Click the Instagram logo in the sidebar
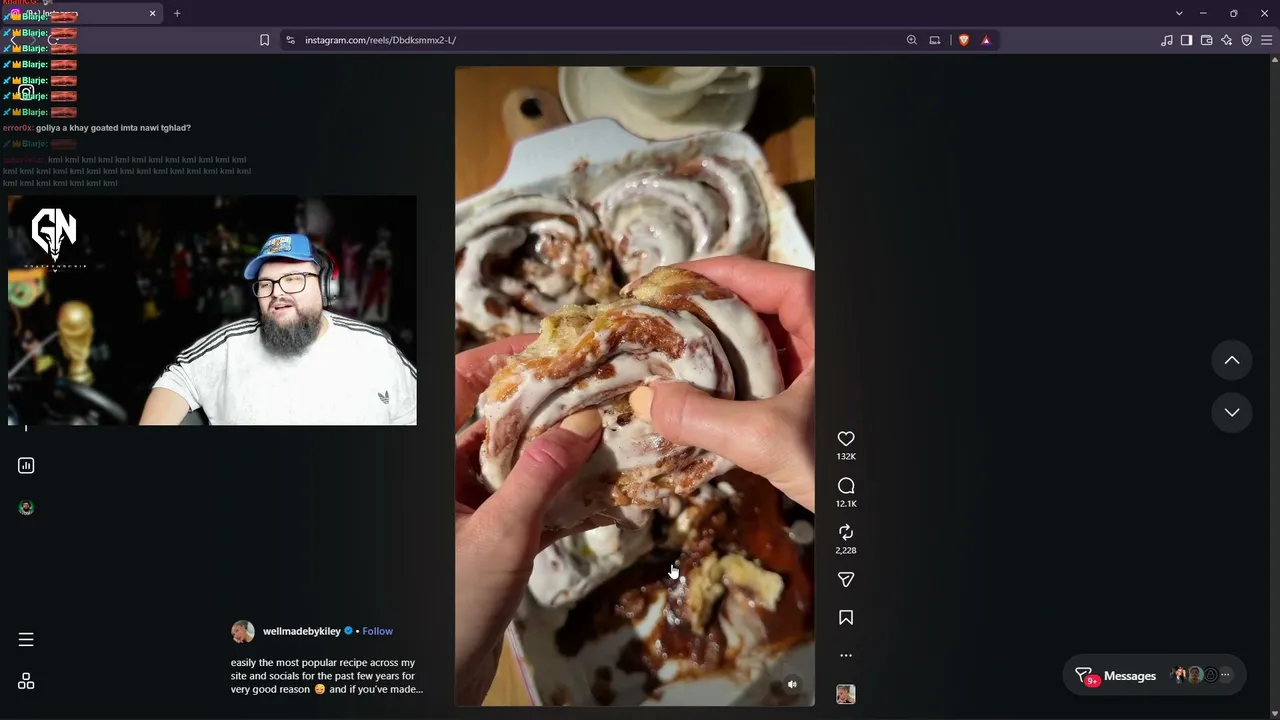 pyautogui.click(x=26, y=93)
